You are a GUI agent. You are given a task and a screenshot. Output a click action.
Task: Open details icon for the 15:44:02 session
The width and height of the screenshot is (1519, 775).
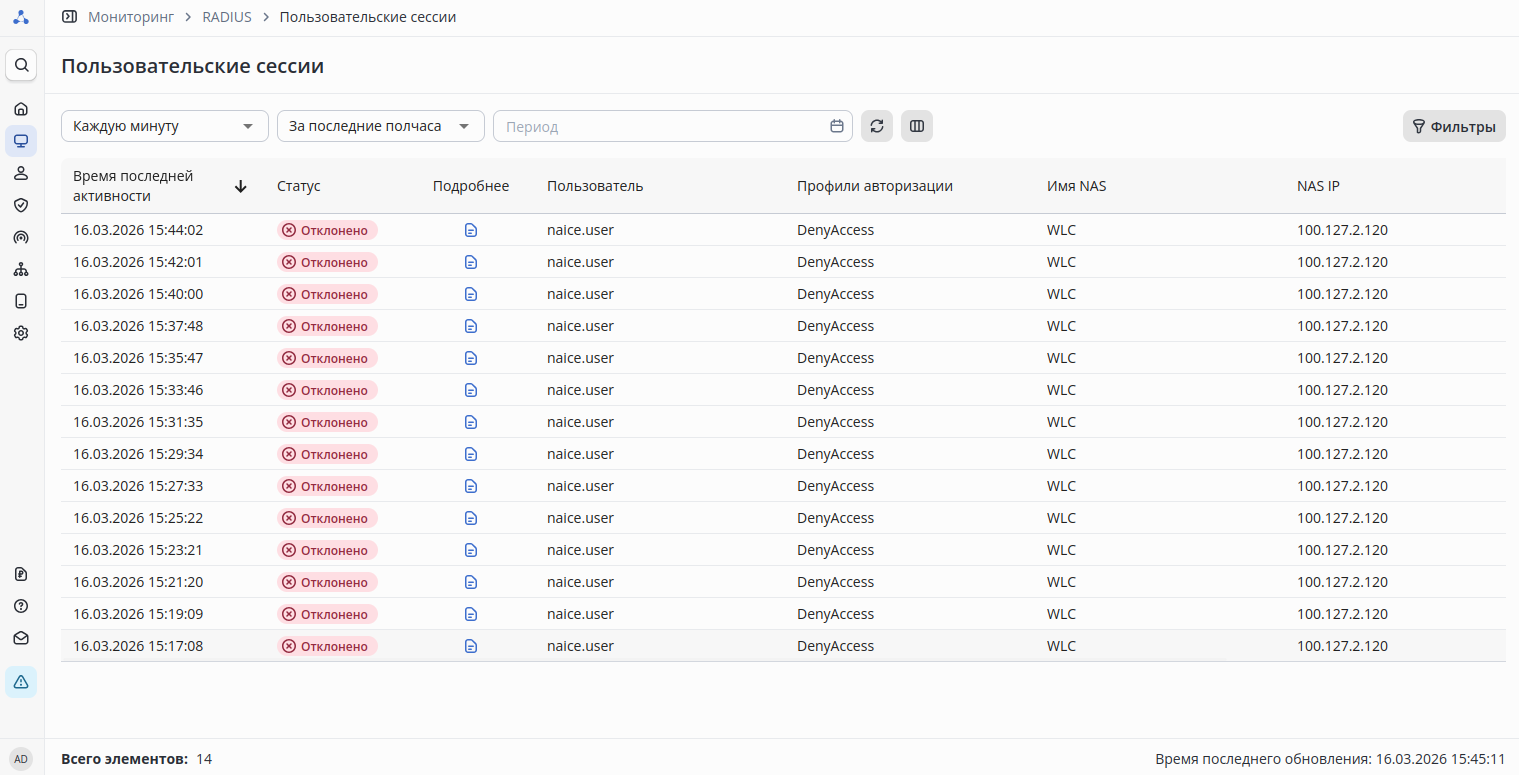[x=471, y=230]
